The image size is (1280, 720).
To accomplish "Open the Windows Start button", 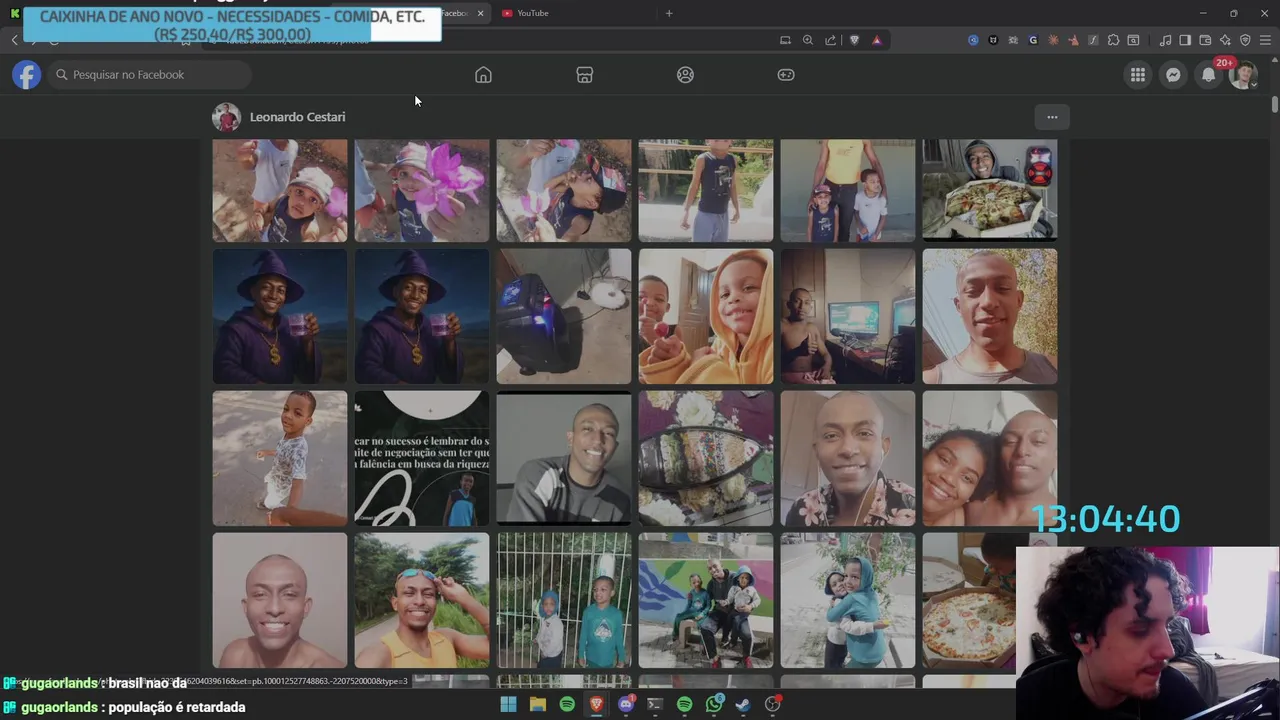I will pos(508,705).
